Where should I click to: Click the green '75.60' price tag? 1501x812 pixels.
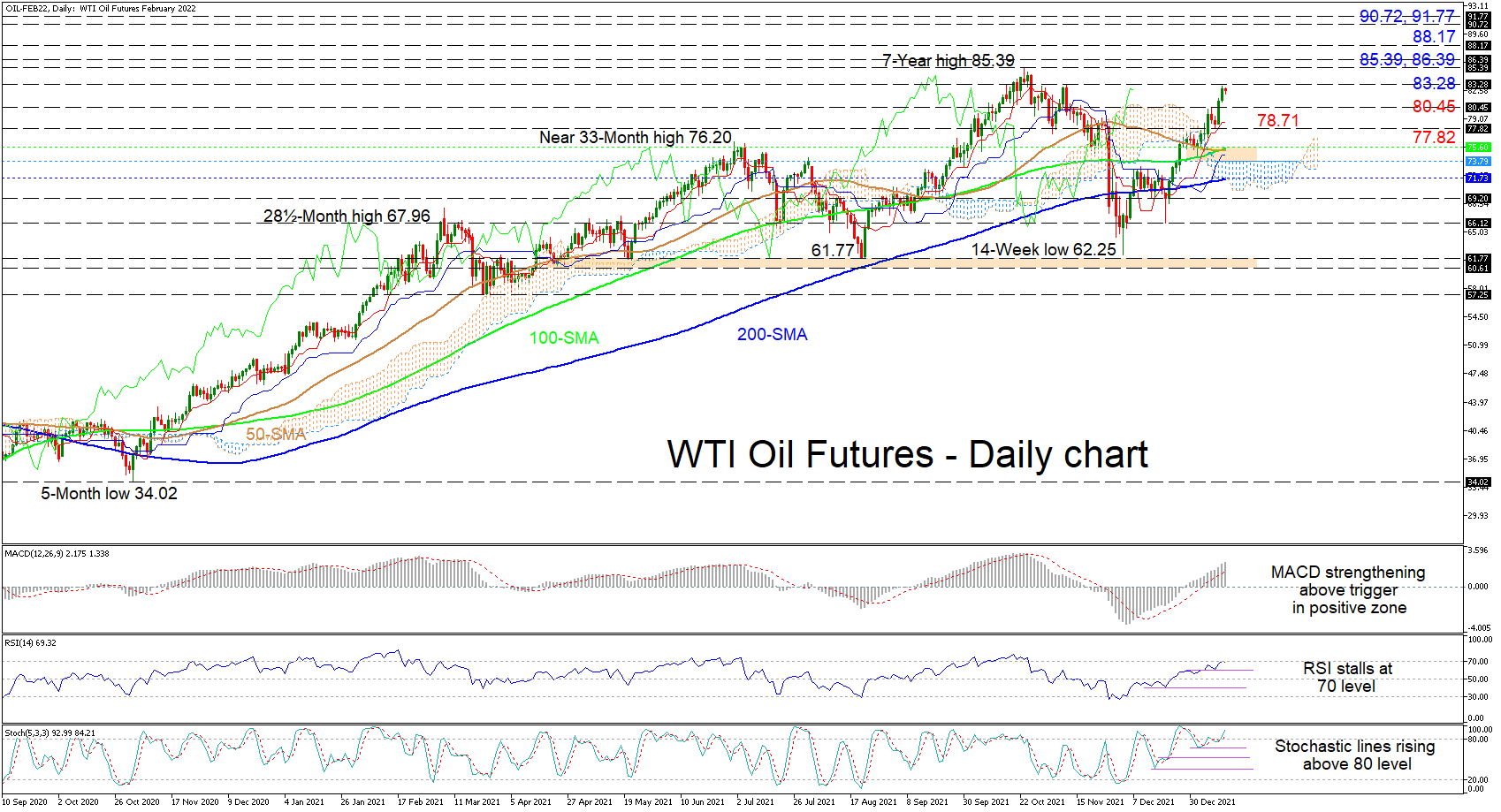point(1478,148)
